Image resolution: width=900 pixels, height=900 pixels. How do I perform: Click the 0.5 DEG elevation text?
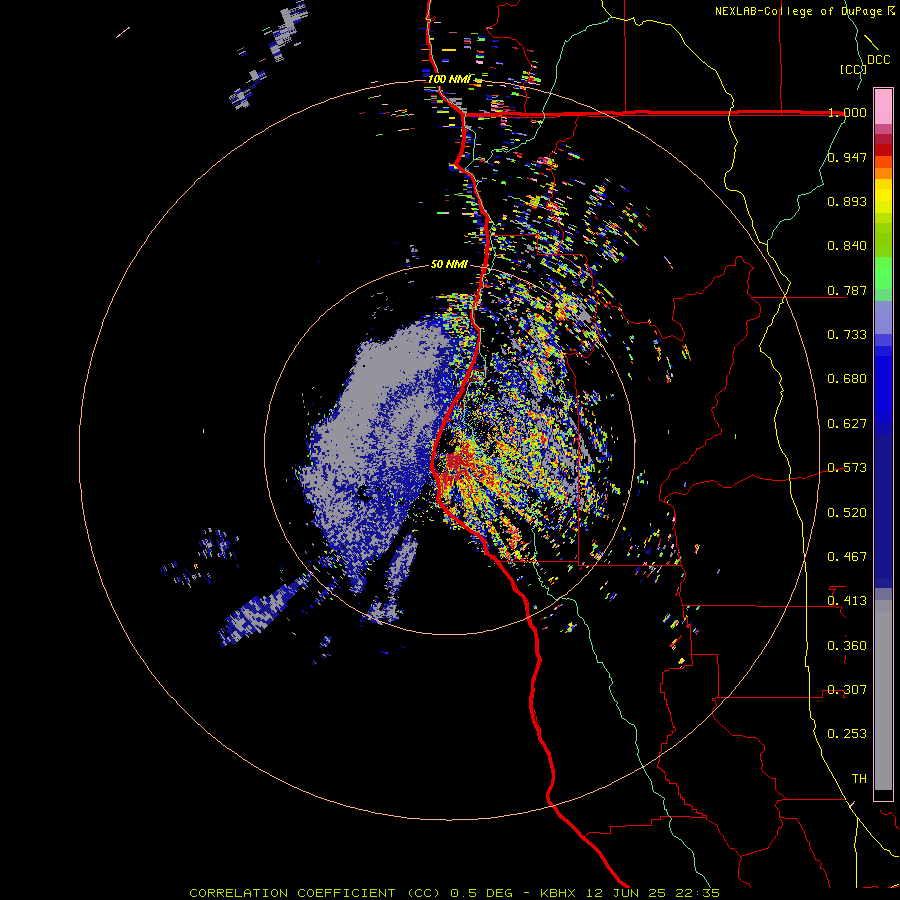tap(481, 893)
